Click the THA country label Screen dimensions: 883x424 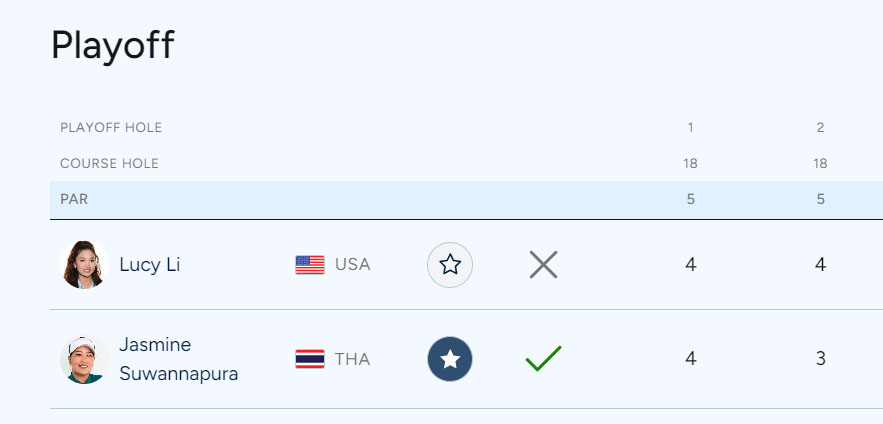pyautogui.click(x=353, y=359)
